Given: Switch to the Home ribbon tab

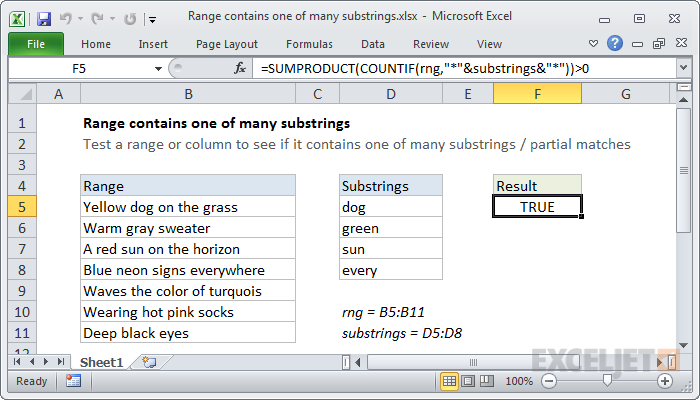Looking at the screenshot, I should (96, 44).
